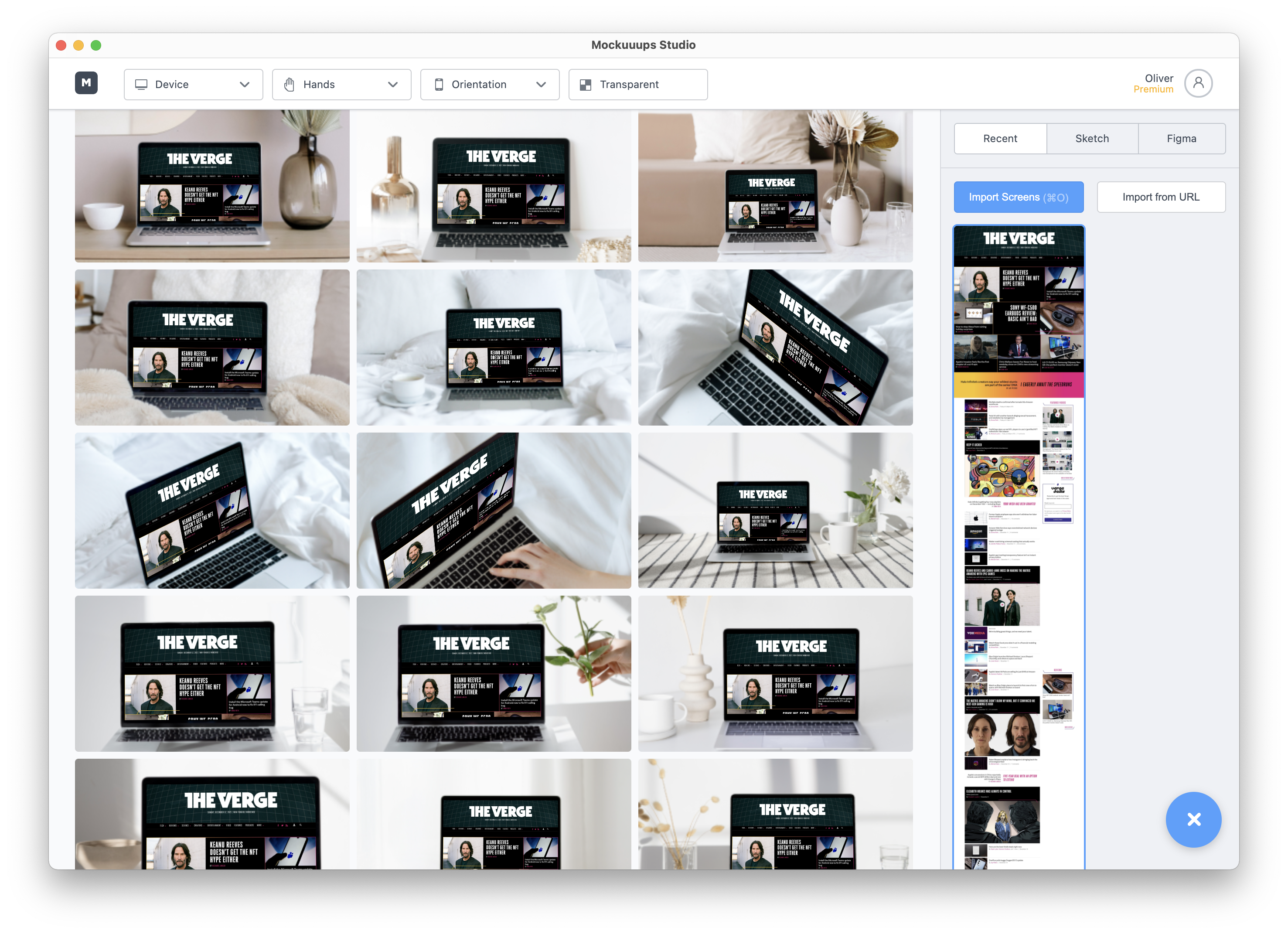Click Import from URL button

coord(1160,197)
